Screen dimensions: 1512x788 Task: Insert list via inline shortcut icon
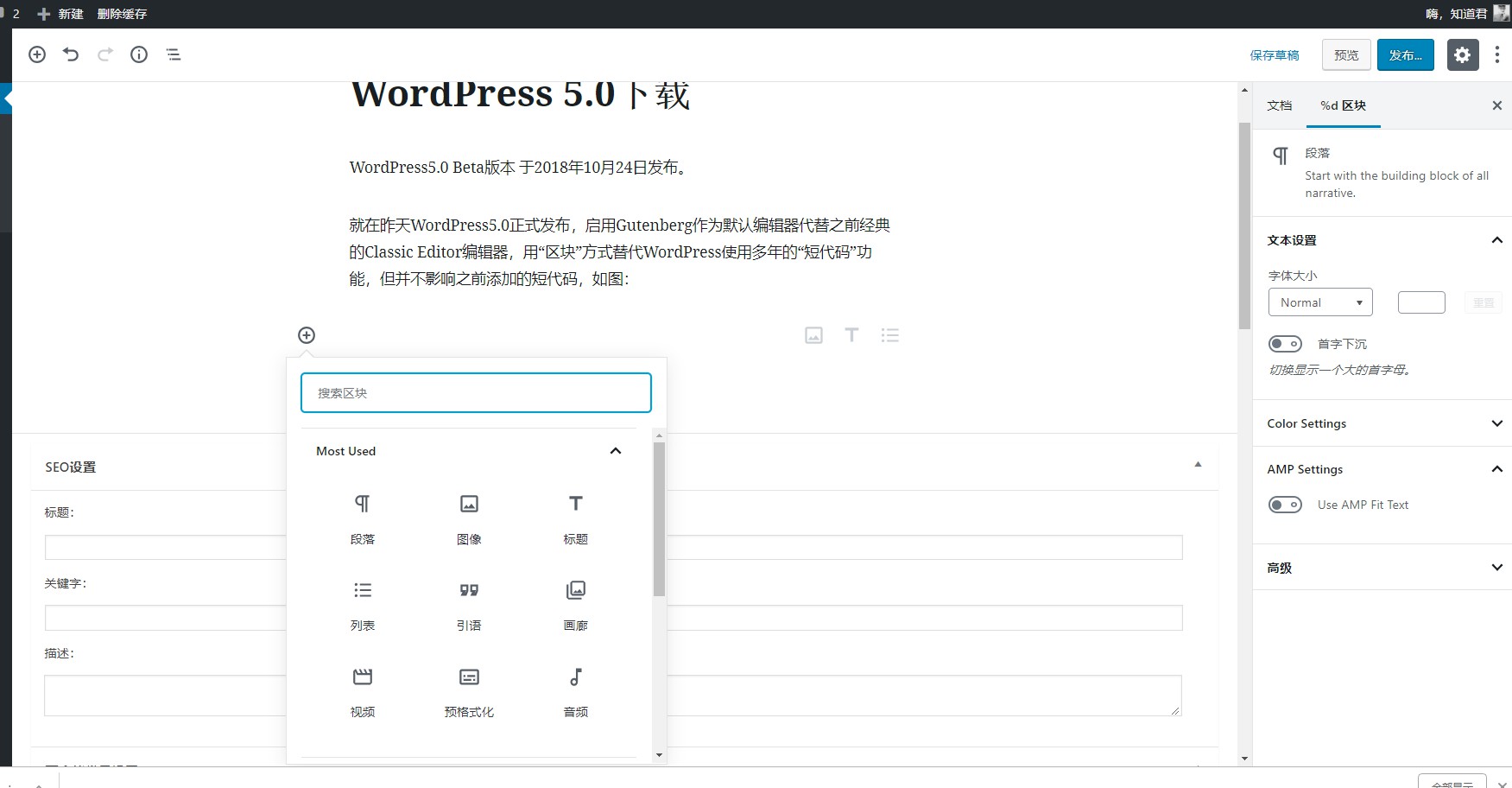click(x=890, y=335)
